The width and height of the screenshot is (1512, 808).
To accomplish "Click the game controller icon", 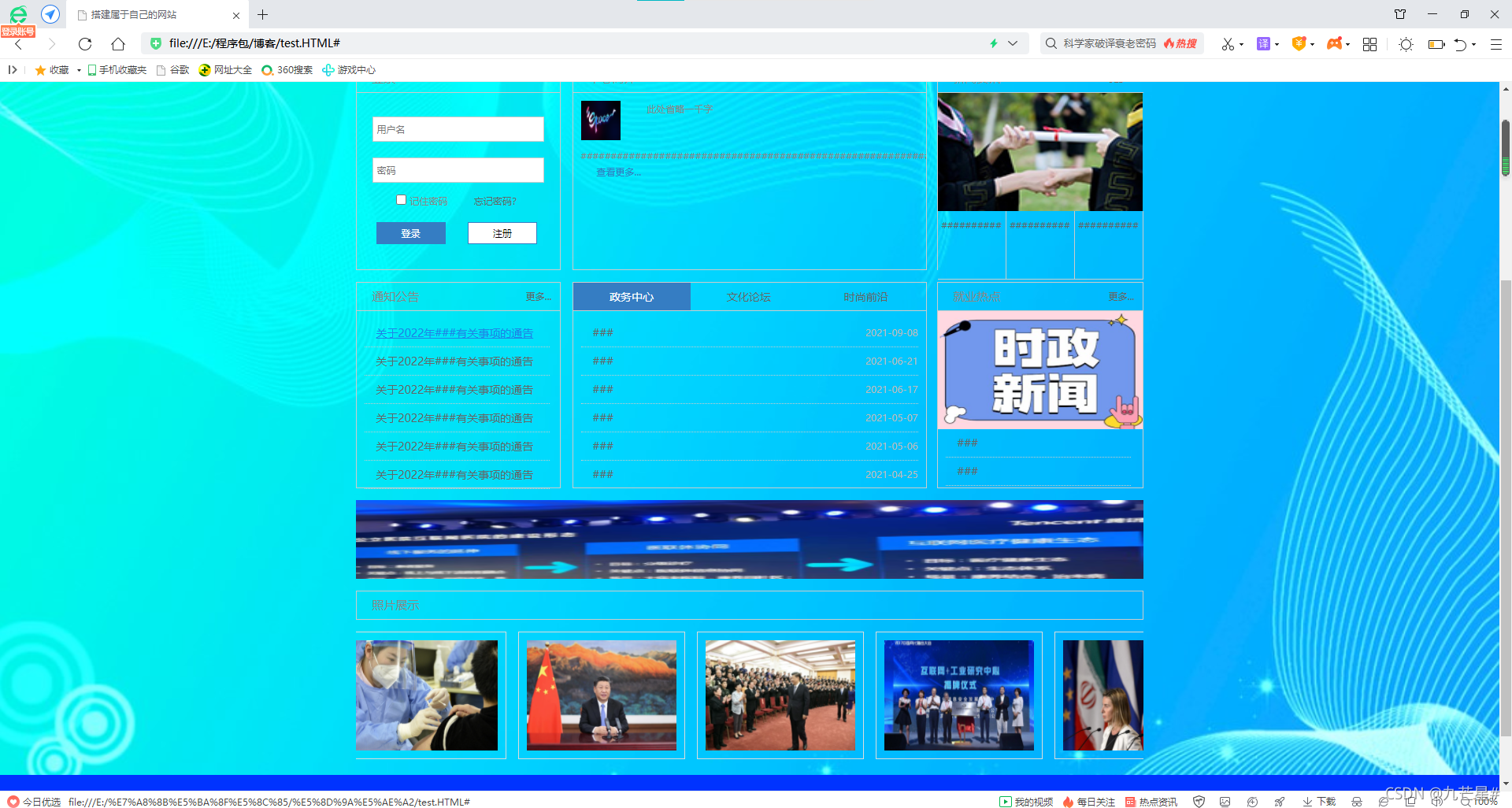I will 1334,44.
